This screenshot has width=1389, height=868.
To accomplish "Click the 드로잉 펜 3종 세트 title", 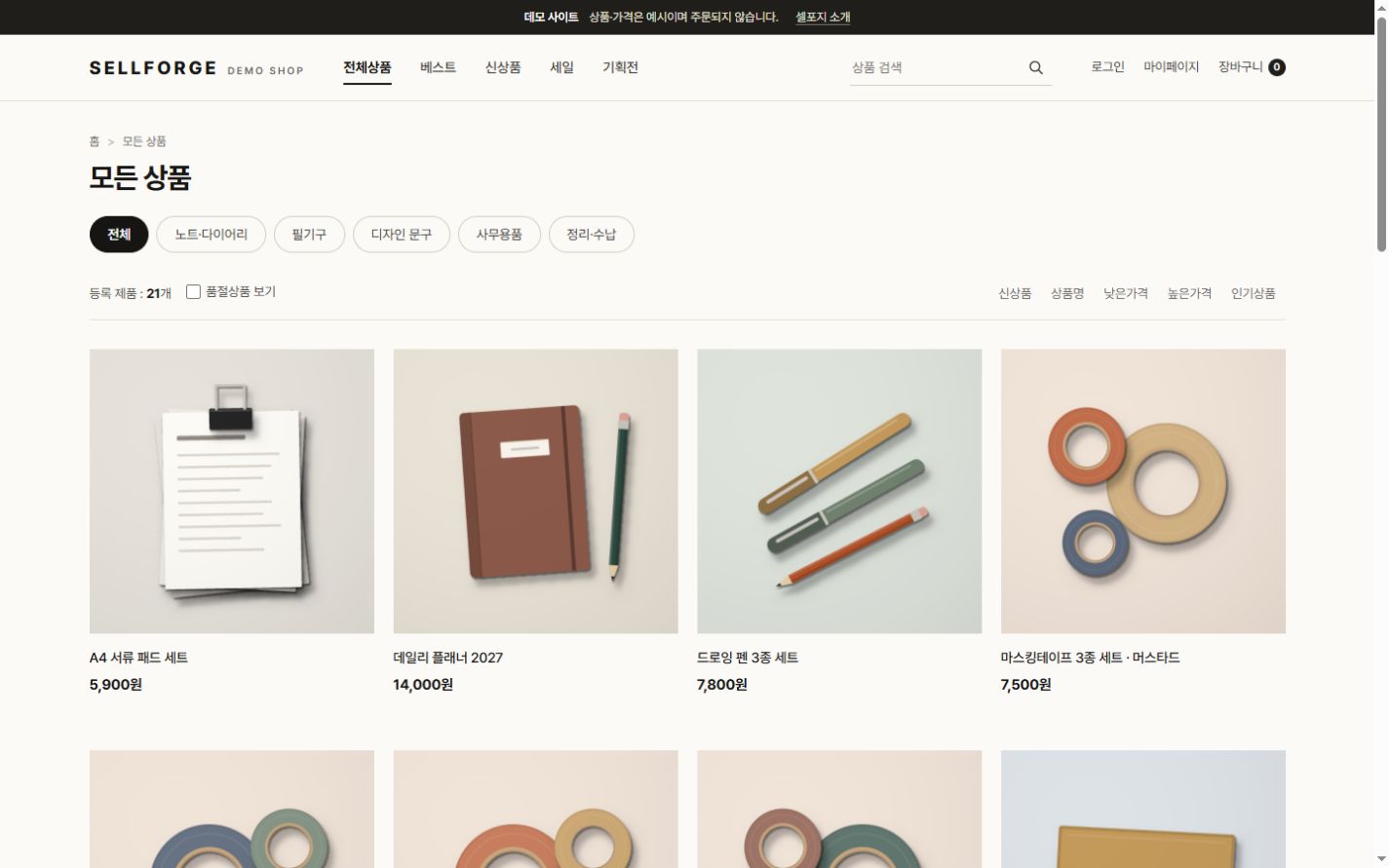I will tap(748, 658).
